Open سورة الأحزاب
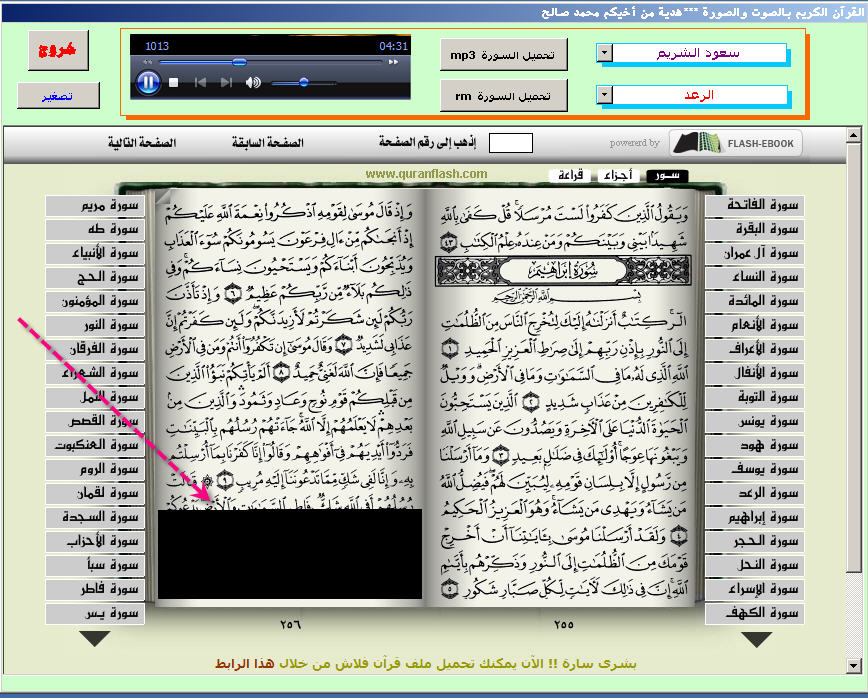The image size is (868, 698). click(95, 541)
